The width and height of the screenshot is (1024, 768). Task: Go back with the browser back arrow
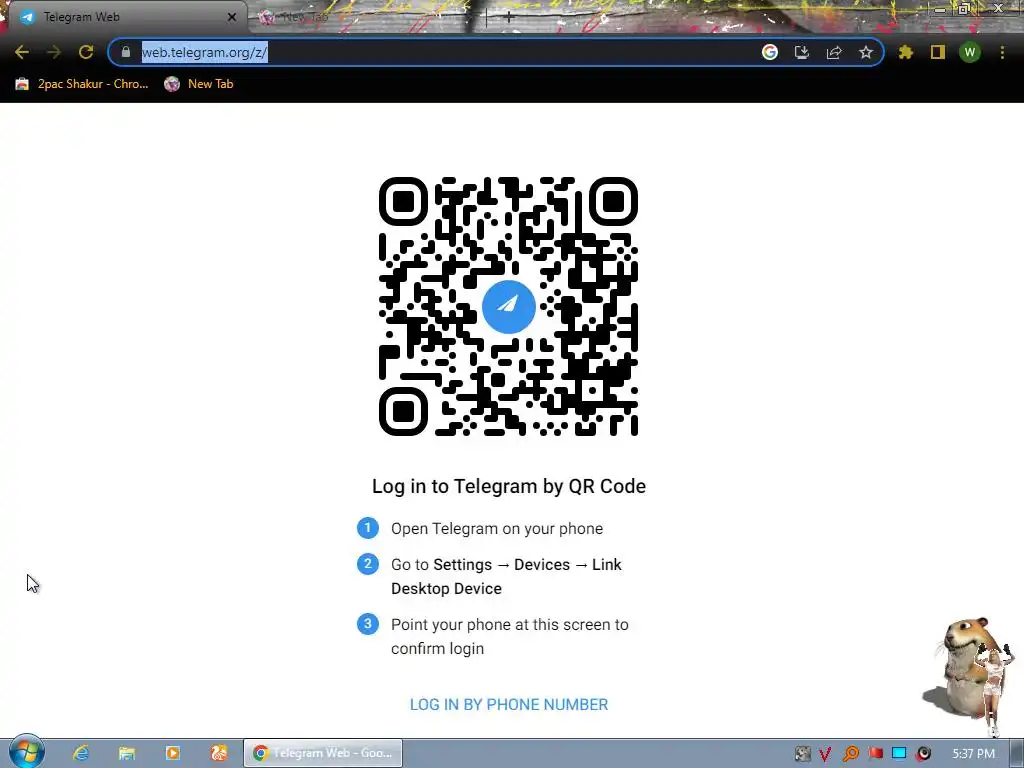click(x=22, y=52)
